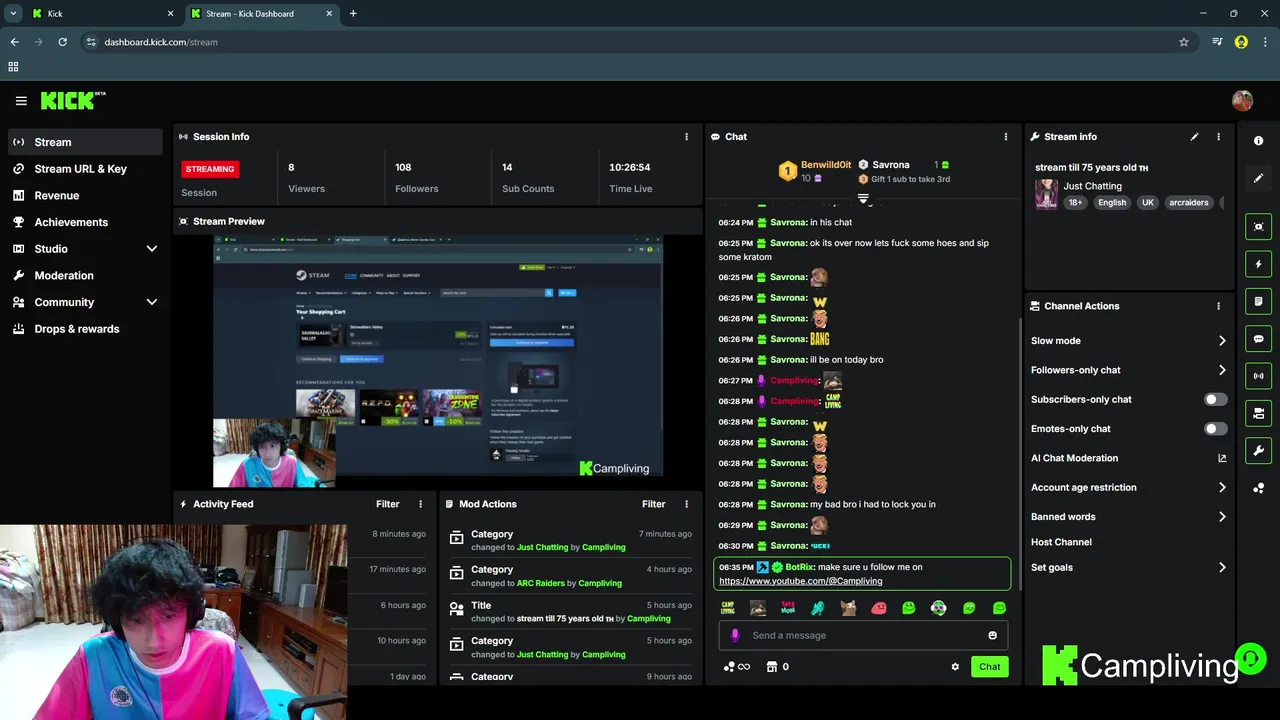Expand the pinned gifters leaderboard chevron

[x=863, y=198]
